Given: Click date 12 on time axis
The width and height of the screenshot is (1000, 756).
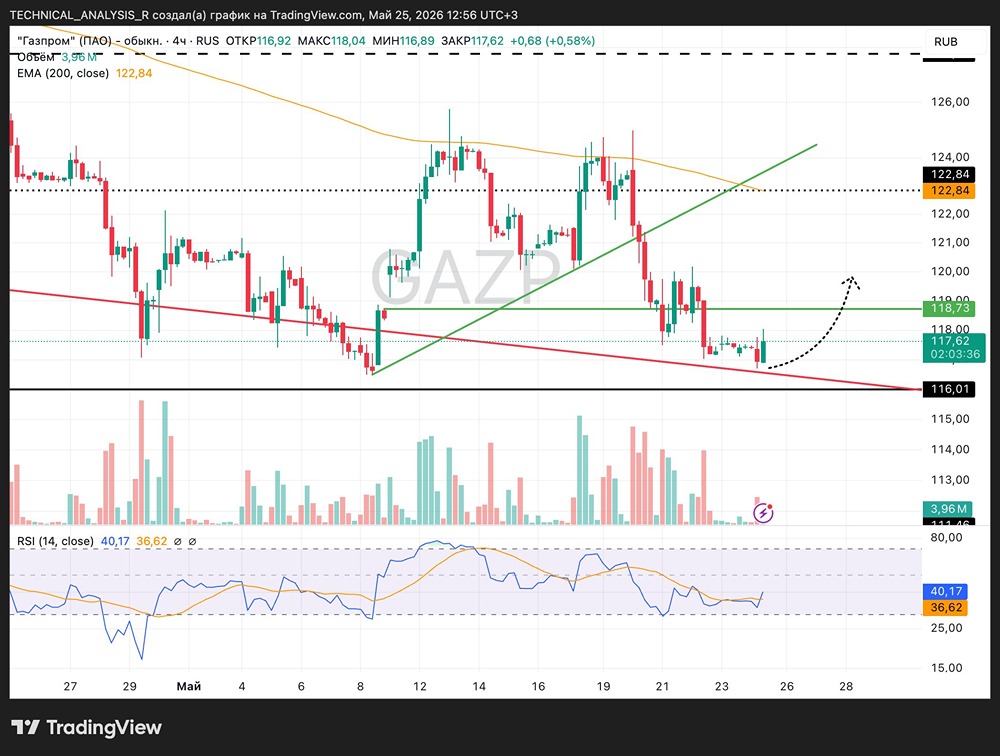Looking at the screenshot, I should (x=420, y=686).
